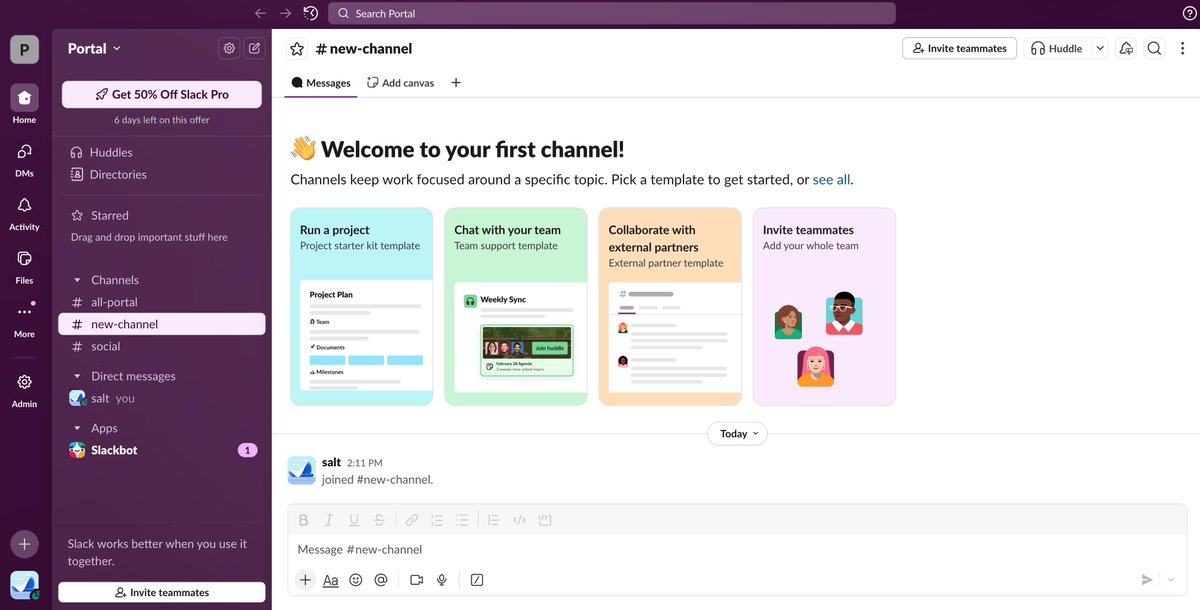Image resolution: width=1200 pixels, height=610 pixels.
Task: Click the create new plus button bottom-left
Action: click(24, 544)
